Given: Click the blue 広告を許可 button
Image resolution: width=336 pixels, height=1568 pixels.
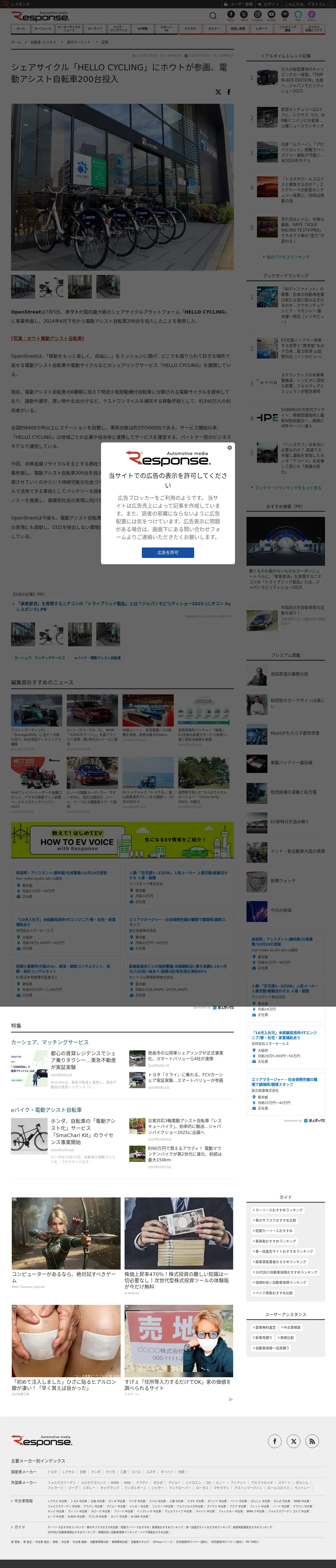Looking at the screenshot, I should (x=168, y=553).
